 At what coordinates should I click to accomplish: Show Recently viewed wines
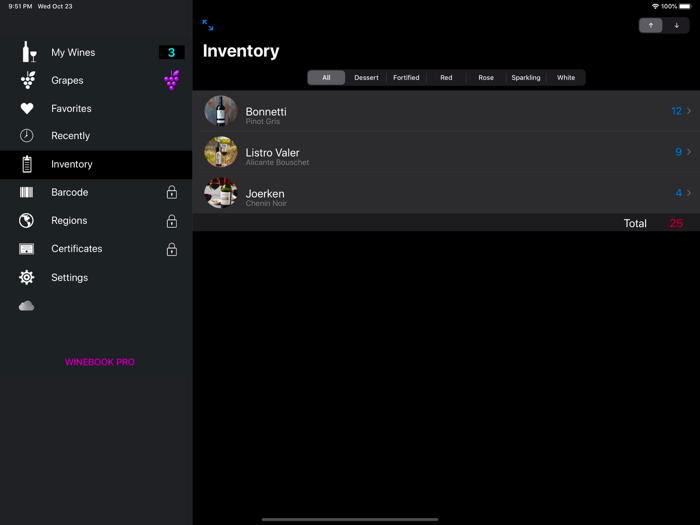[x=96, y=136]
